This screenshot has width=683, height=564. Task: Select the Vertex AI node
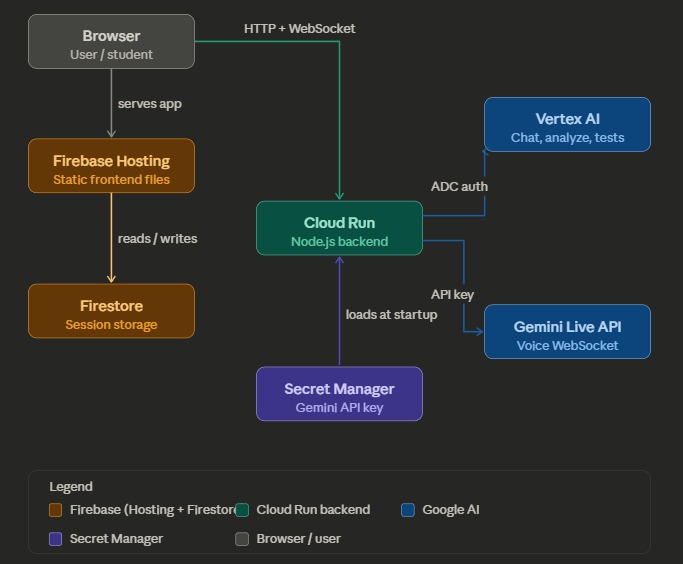coord(567,125)
